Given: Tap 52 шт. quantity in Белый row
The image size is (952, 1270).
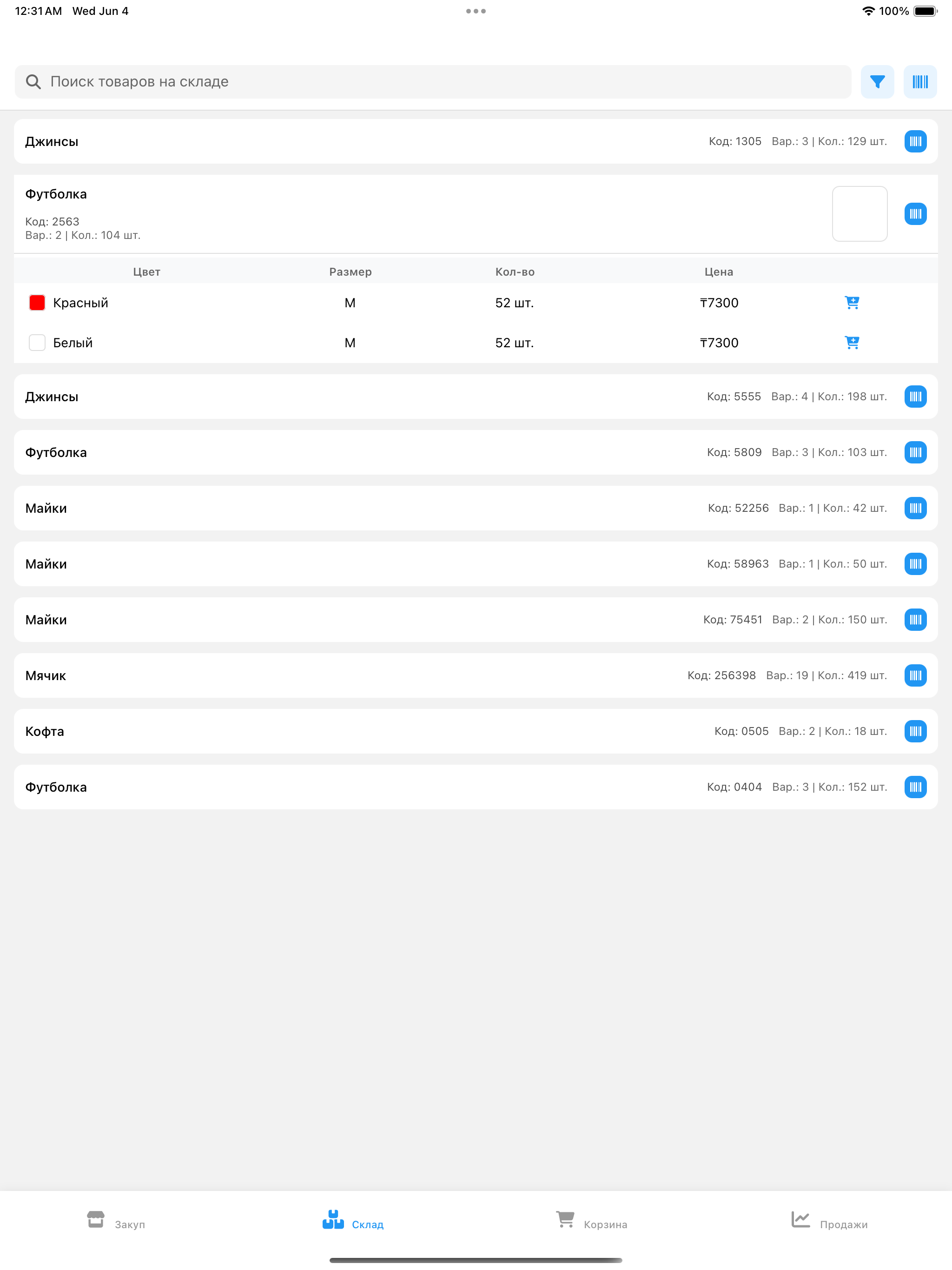Looking at the screenshot, I should point(515,343).
